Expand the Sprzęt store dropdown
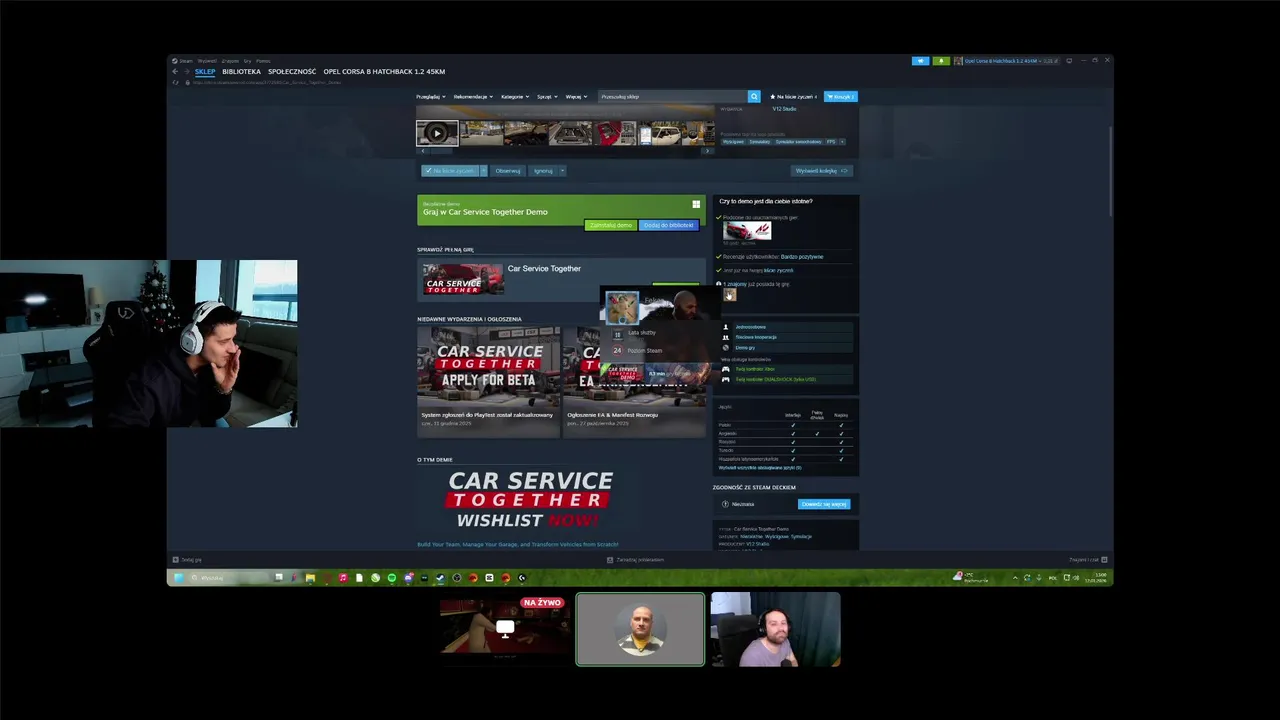Image resolution: width=1280 pixels, height=720 pixels. [x=548, y=97]
